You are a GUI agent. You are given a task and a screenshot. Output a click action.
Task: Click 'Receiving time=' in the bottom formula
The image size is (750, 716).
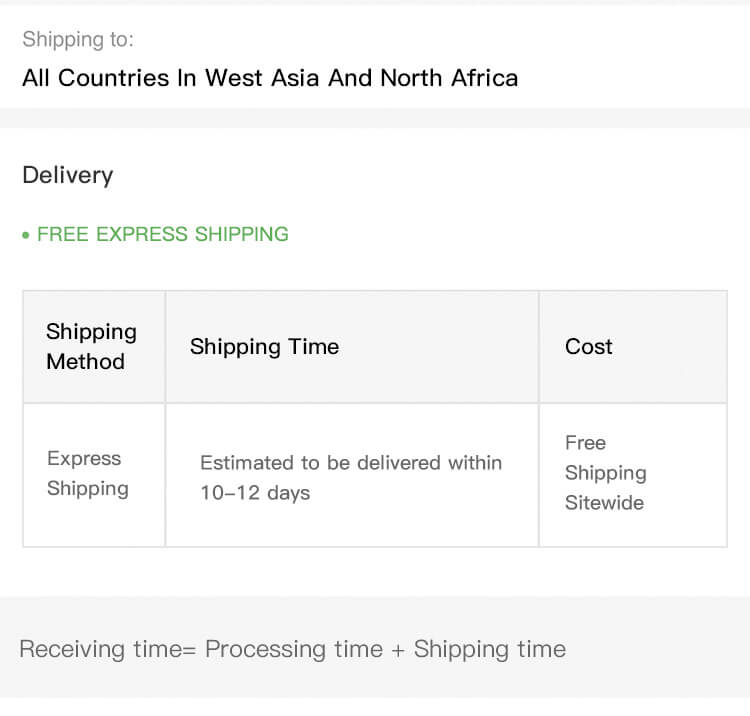108,649
